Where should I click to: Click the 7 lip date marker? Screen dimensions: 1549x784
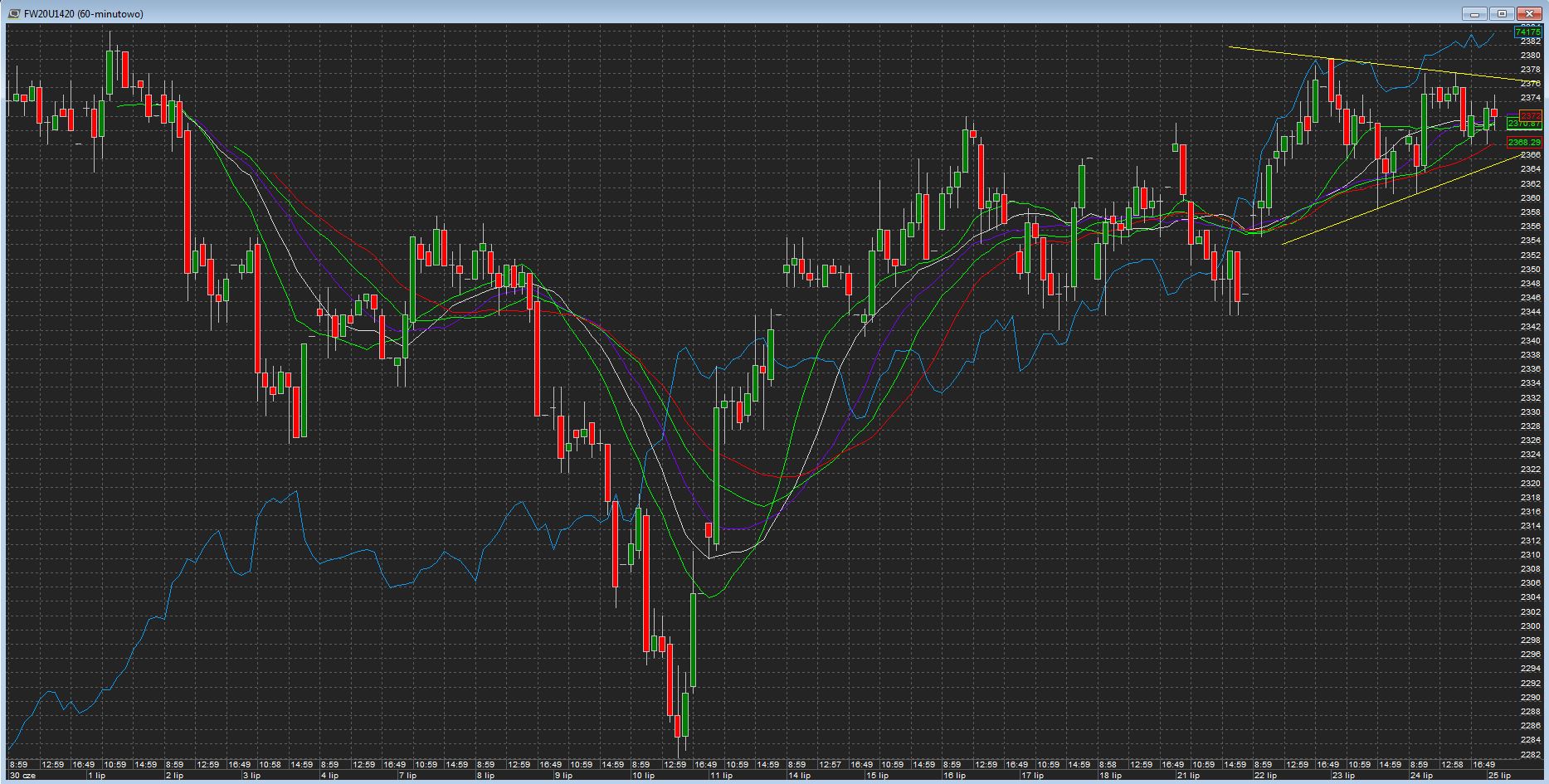407,776
